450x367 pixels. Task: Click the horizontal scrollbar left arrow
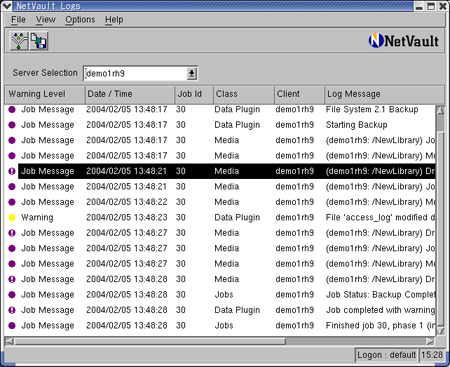pyautogui.click(x=9, y=341)
